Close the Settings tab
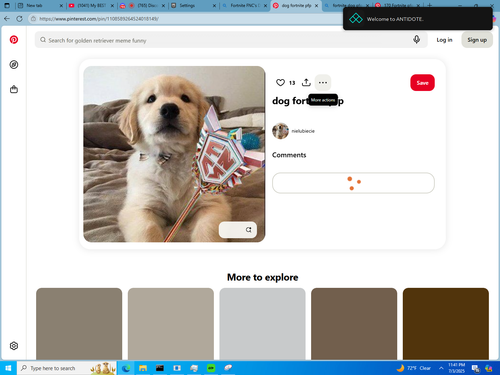 [x=214, y=6]
